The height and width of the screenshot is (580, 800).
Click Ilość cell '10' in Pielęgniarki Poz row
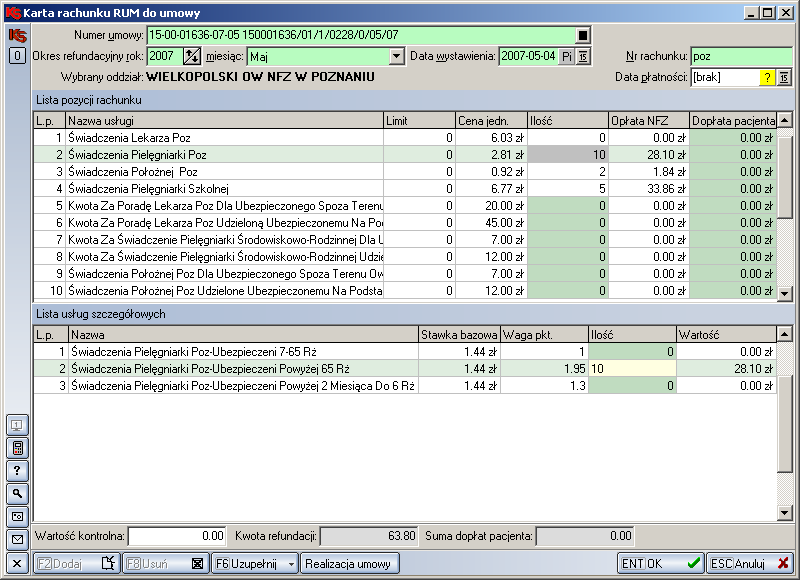[567, 155]
